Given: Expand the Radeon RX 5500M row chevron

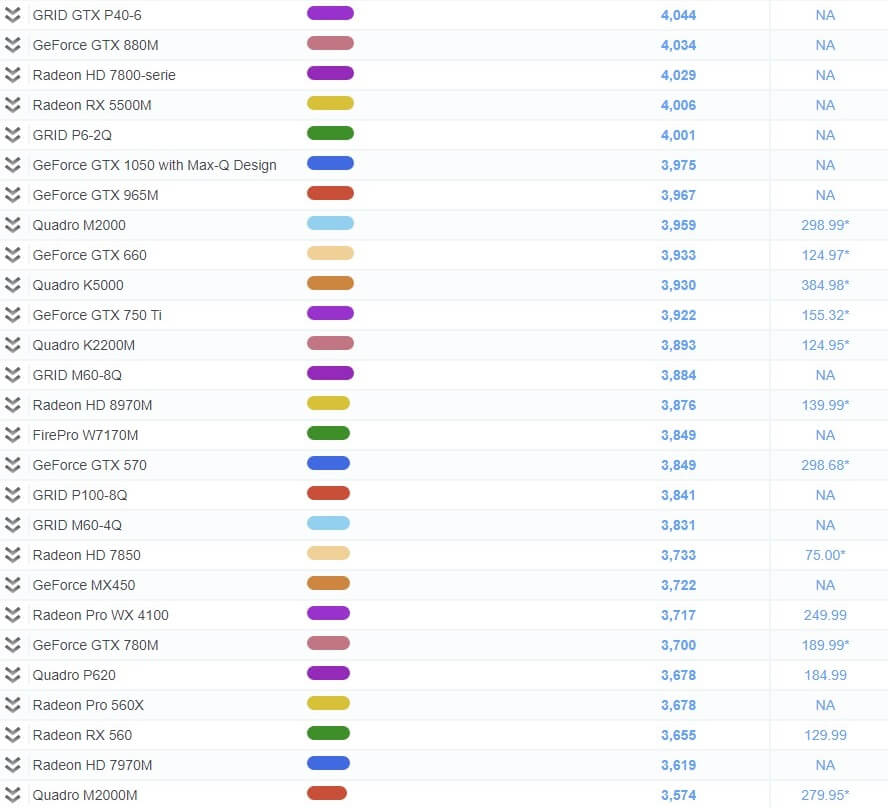Looking at the screenshot, I should pyautogui.click(x=12, y=105).
